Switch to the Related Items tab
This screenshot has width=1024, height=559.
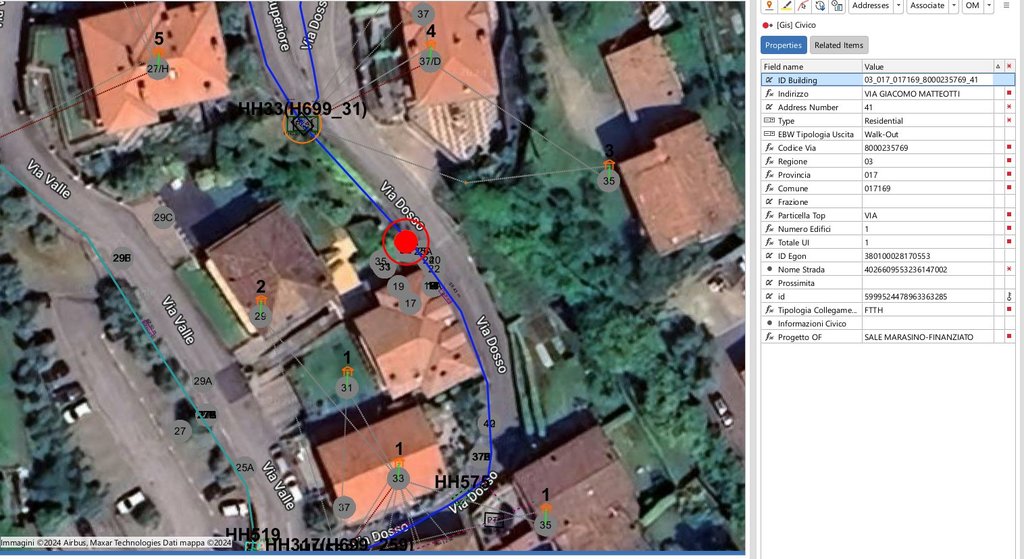tap(839, 45)
